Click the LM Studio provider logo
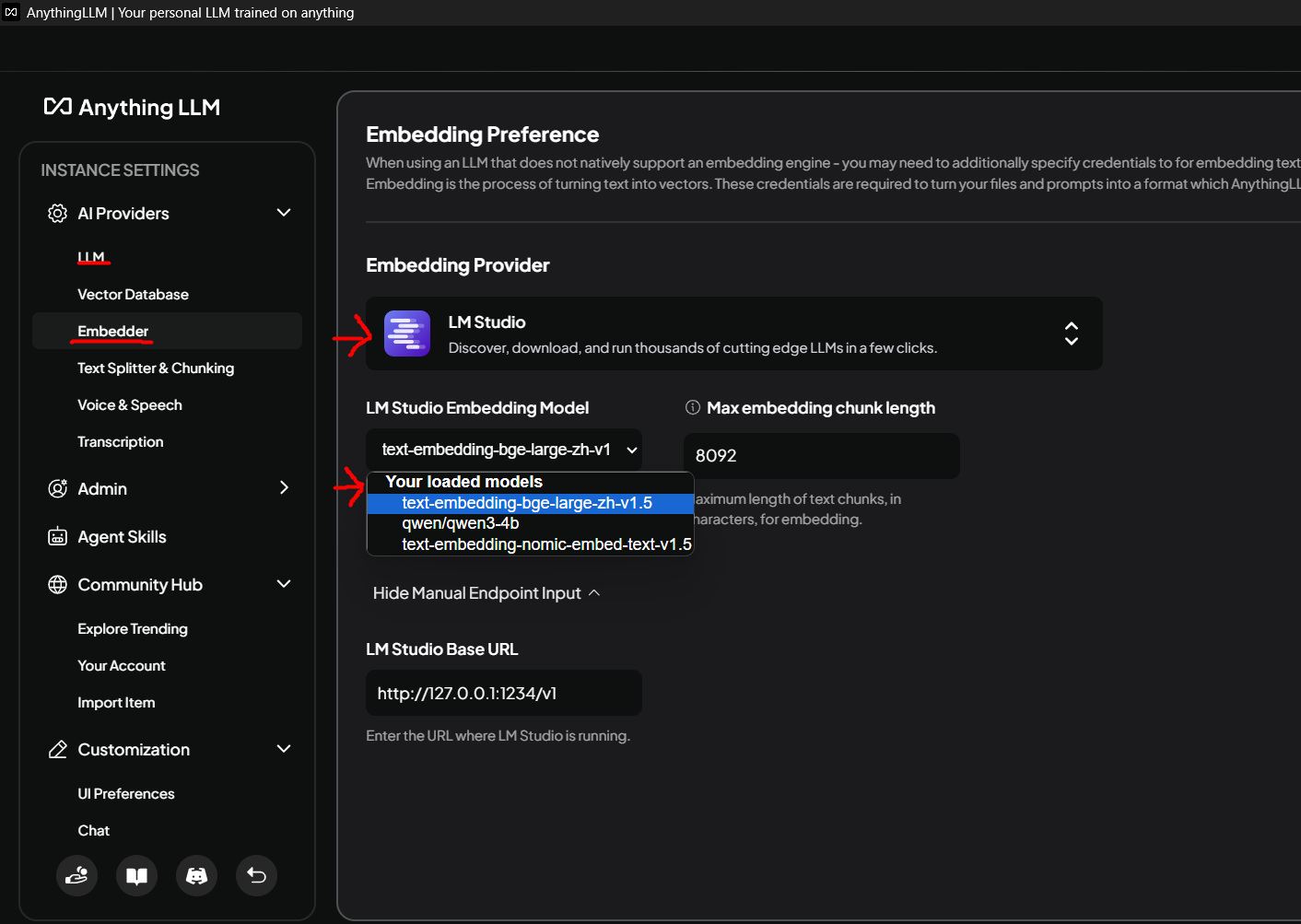Image resolution: width=1301 pixels, height=924 pixels. click(x=406, y=333)
